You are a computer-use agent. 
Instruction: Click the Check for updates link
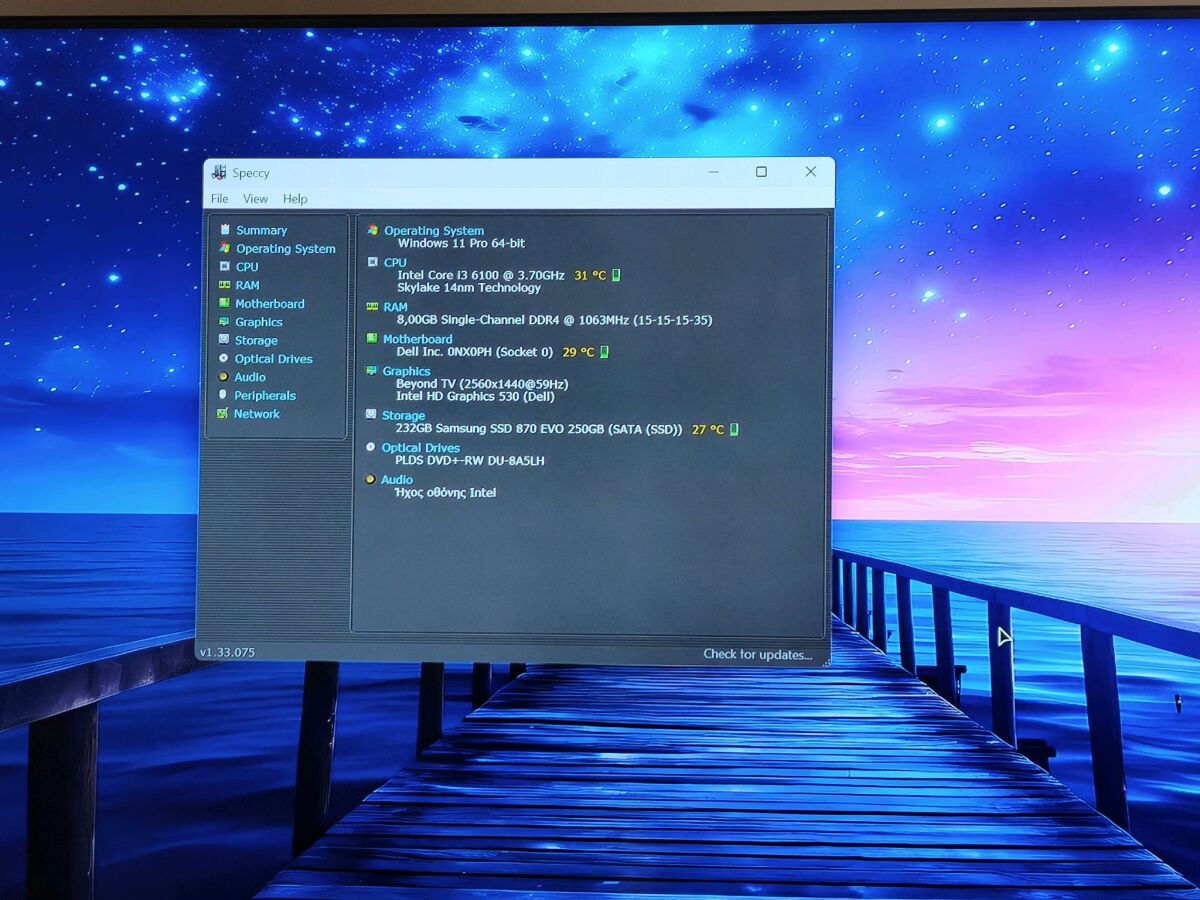click(758, 654)
